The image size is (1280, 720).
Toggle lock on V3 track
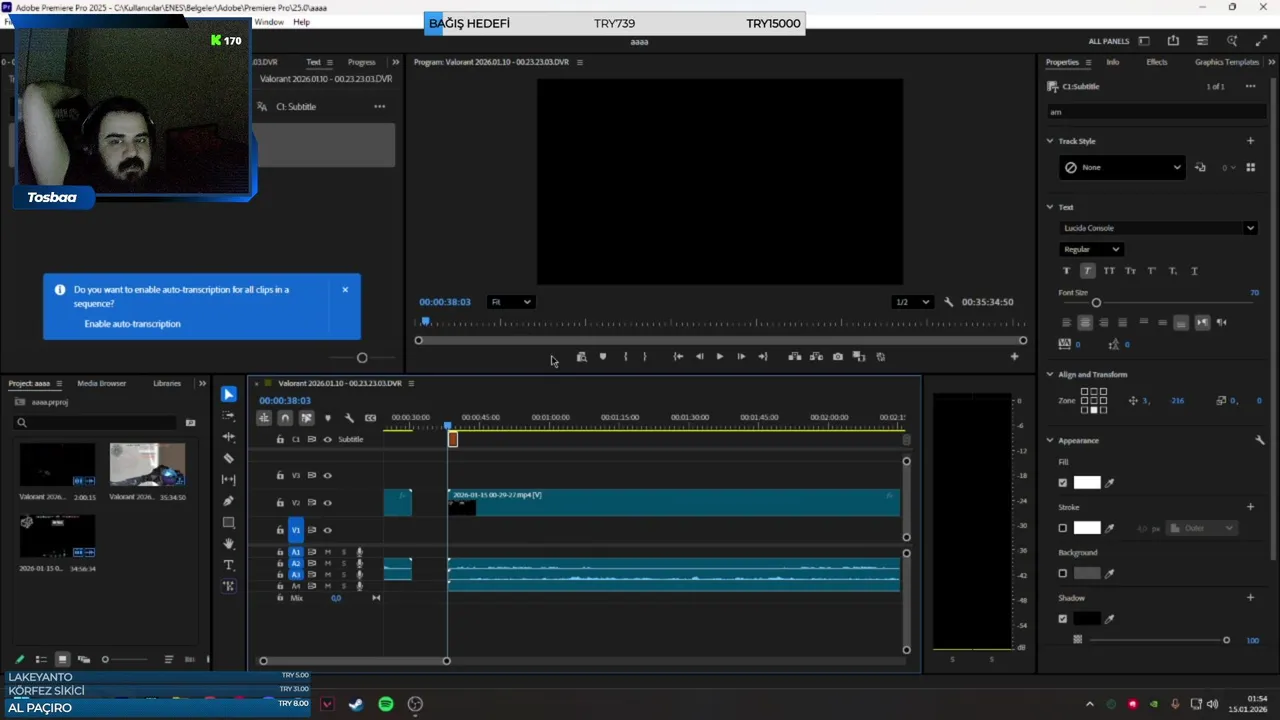pos(280,476)
